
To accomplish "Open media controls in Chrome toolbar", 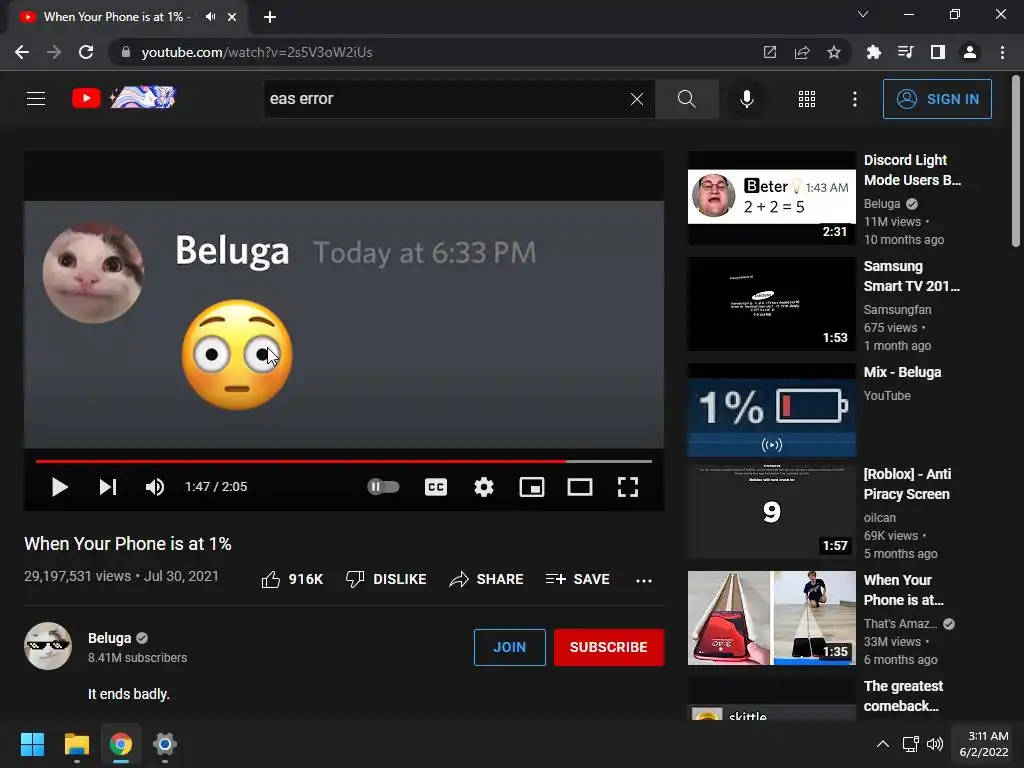I will coord(905,52).
